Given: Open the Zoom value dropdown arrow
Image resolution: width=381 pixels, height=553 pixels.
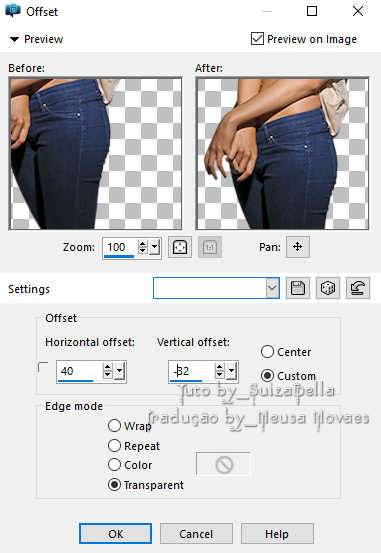Looking at the screenshot, I should 155,248.
